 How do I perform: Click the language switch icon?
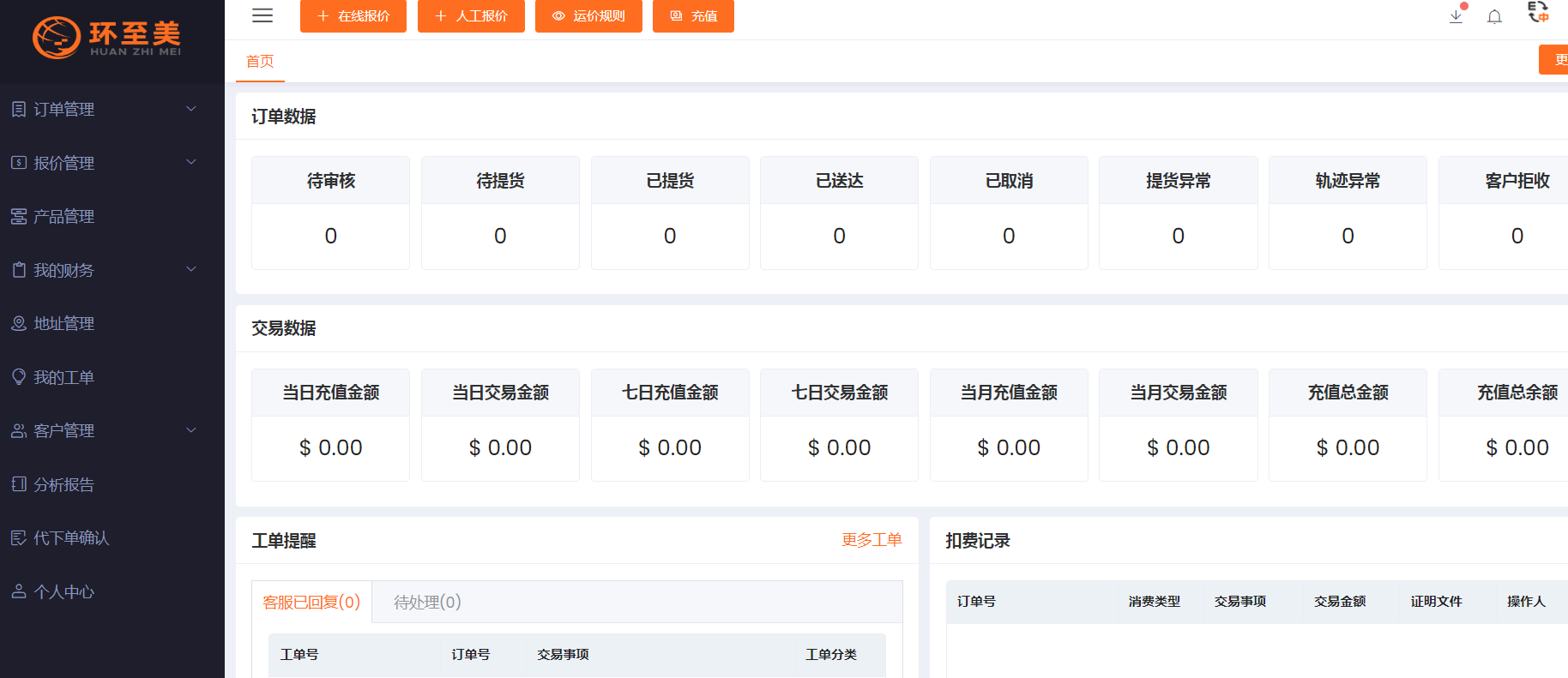click(1538, 13)
